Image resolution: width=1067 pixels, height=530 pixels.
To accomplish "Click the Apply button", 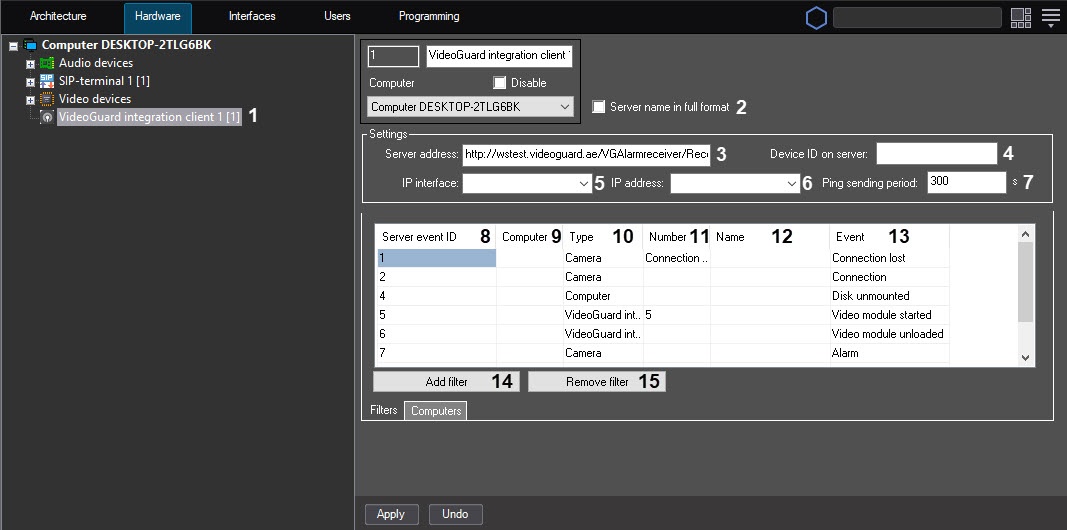I will 391,514.
